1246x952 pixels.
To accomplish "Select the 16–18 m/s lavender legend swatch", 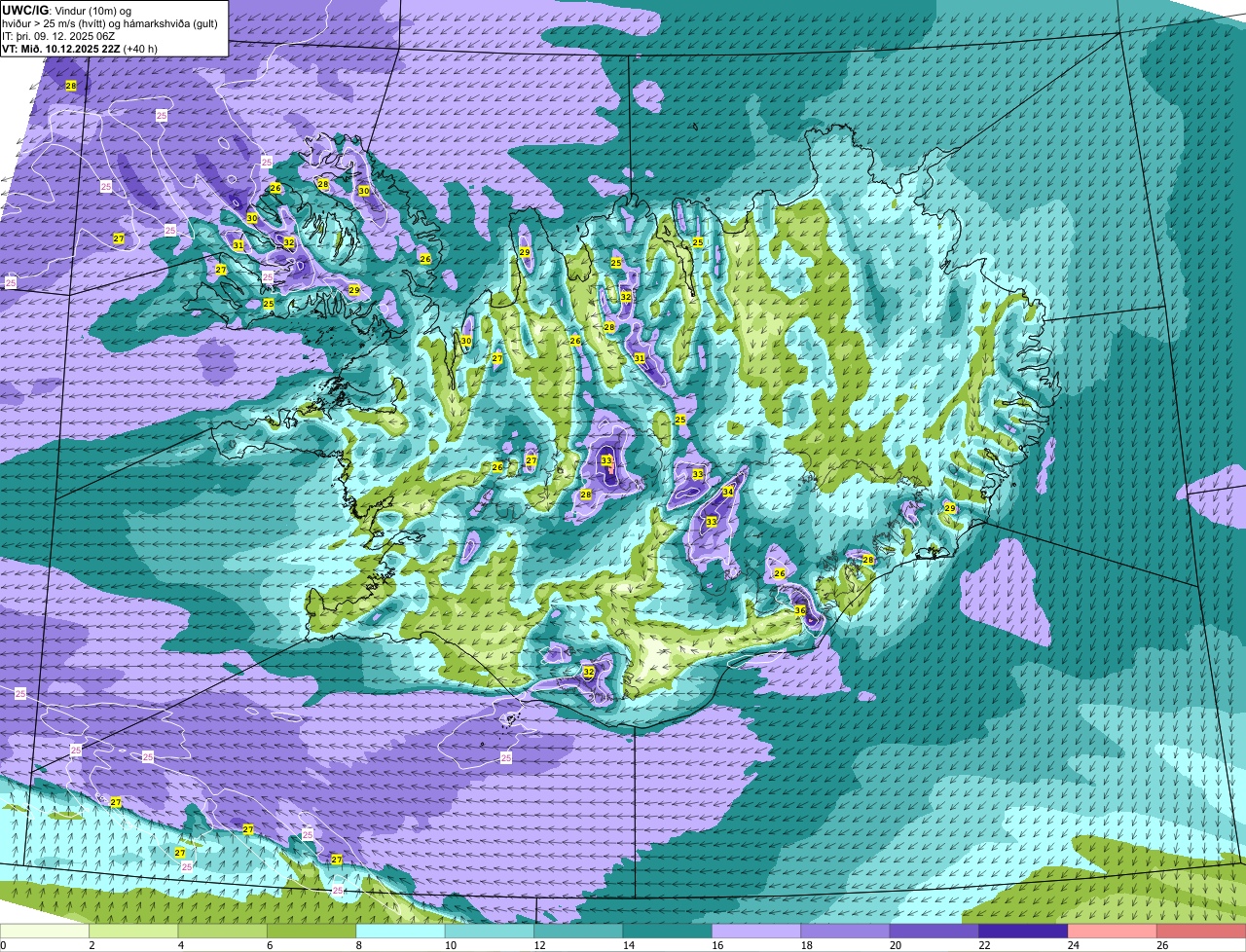I will (756, 931).
